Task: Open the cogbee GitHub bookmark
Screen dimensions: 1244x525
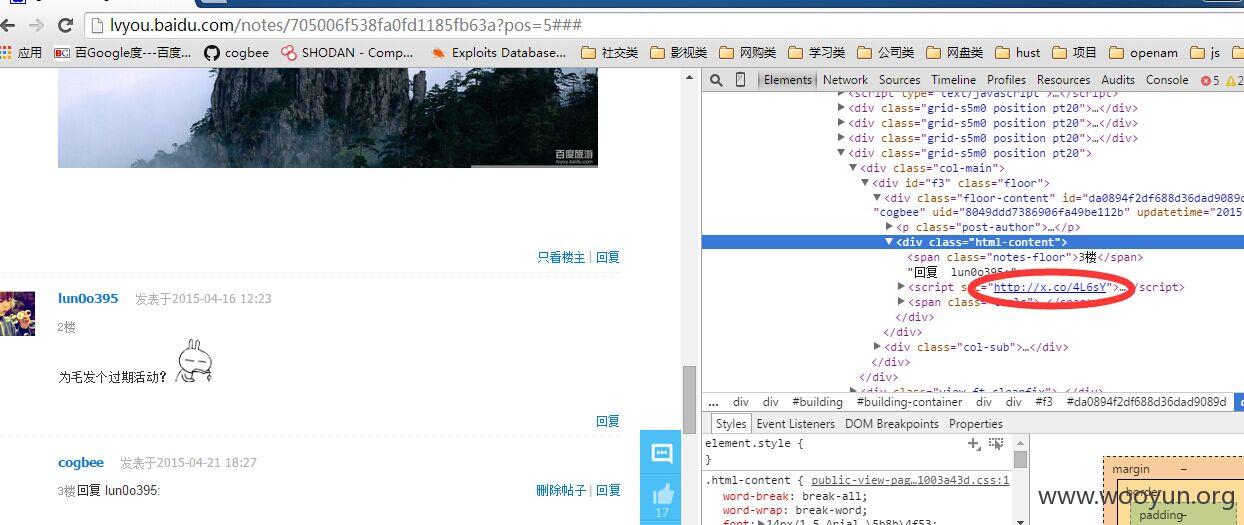Action: click(x=237, y=52)
